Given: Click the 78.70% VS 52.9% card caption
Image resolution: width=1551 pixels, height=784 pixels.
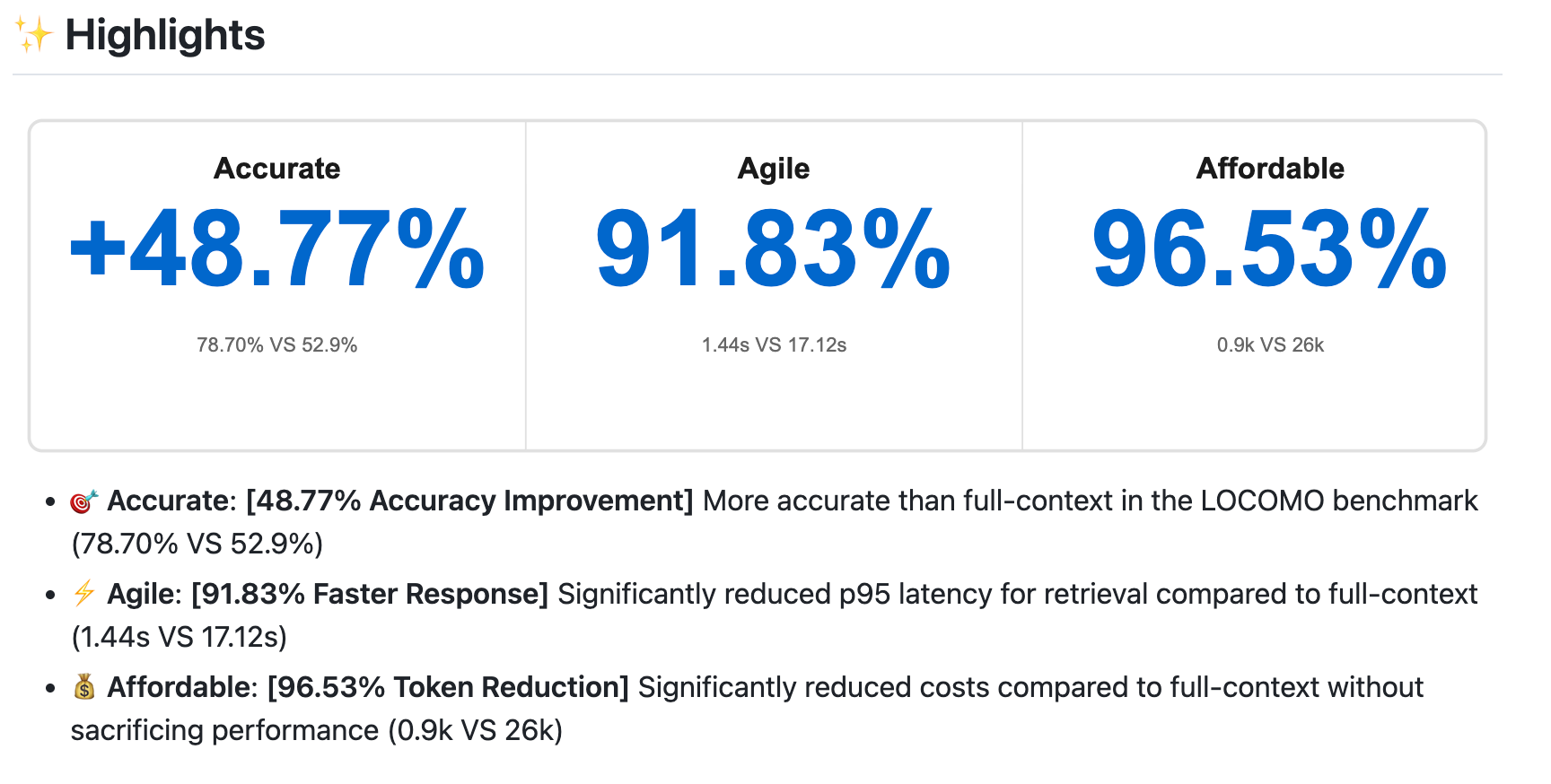Looking at the screenshot, I should [276, 345].
